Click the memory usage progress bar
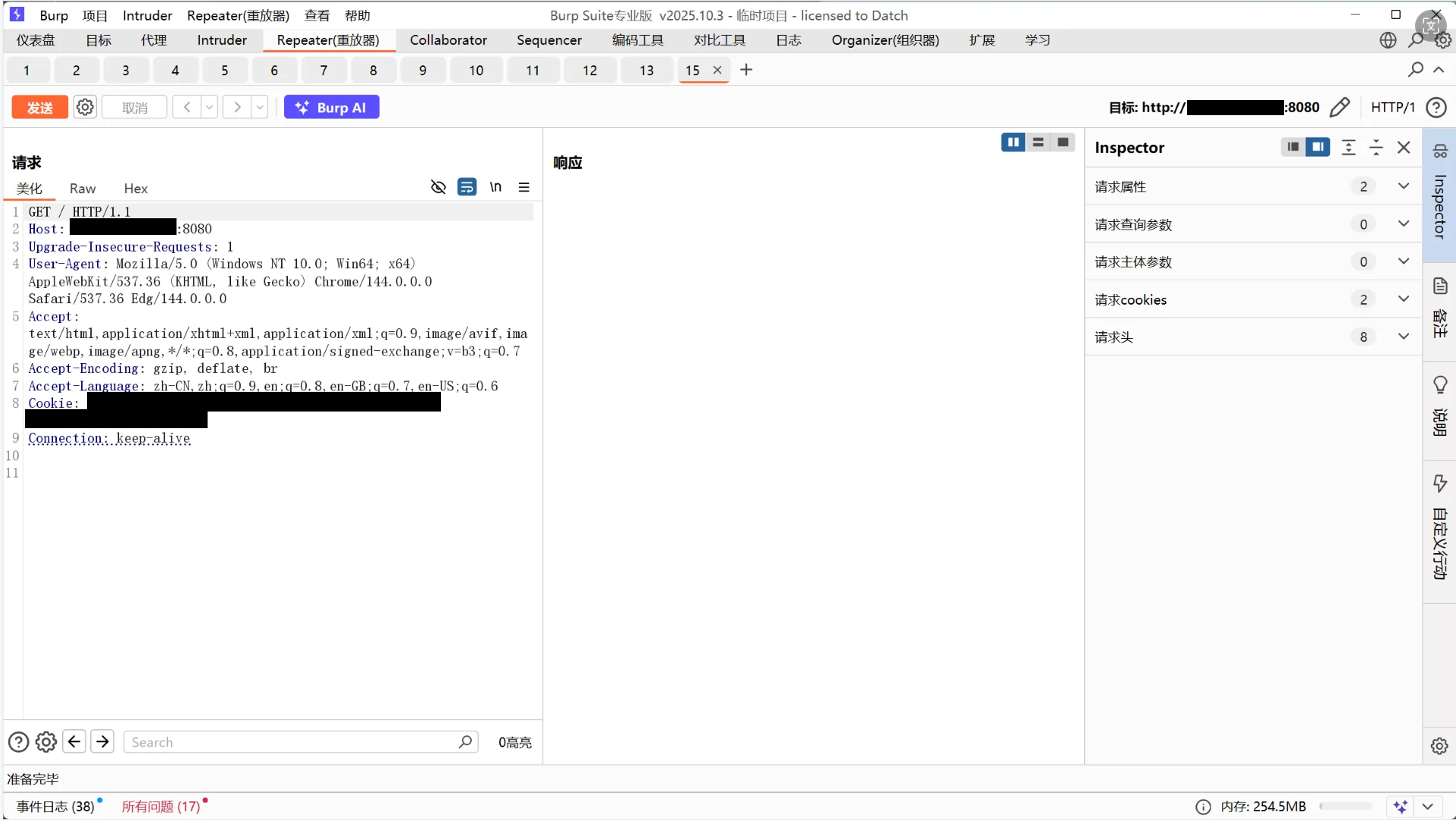 [x=1345, y=806]
